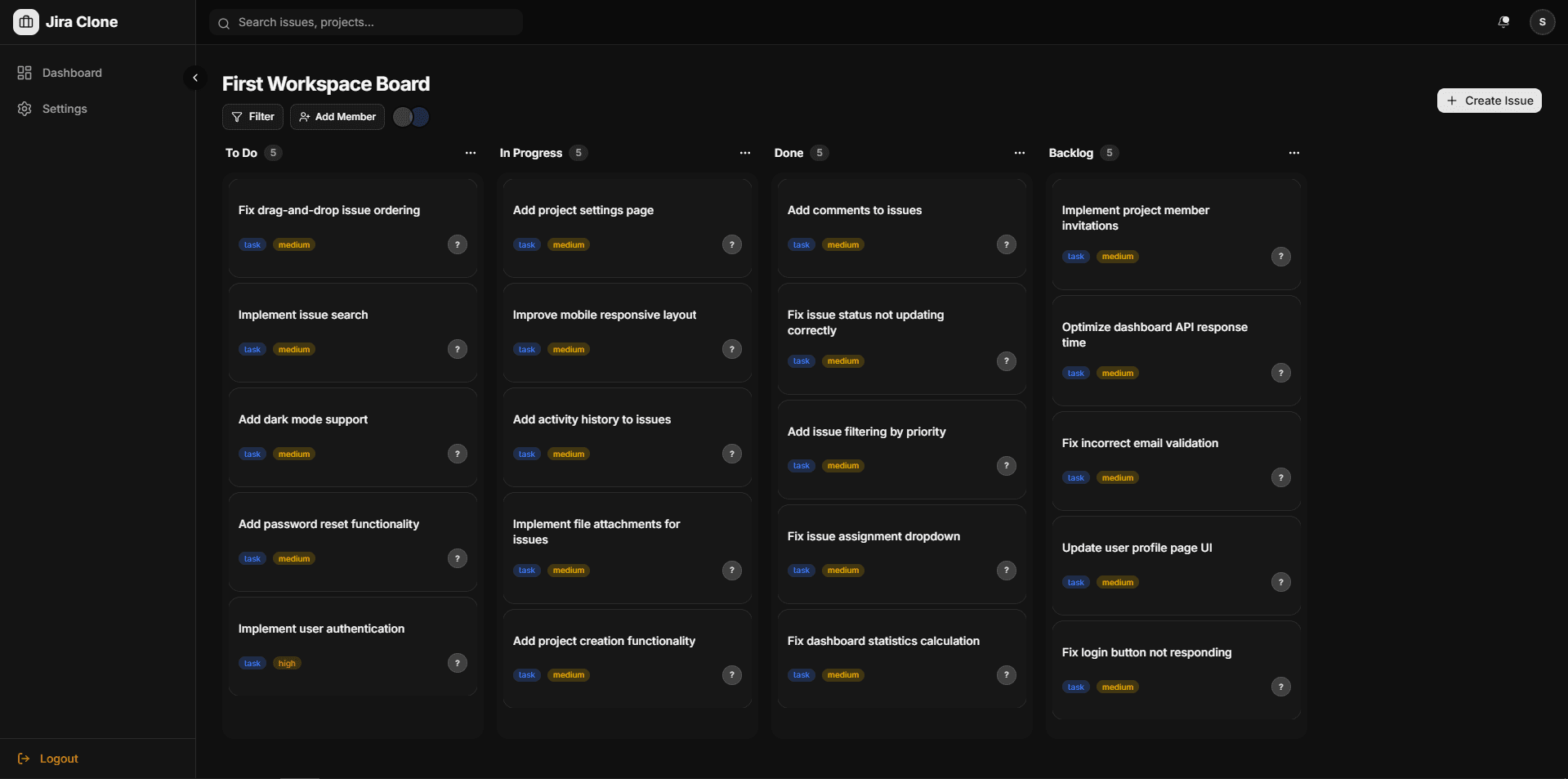Click assignee icon on Add project creation functionality
This screenshot has width=1568, height=779.
tap(732, 675)
